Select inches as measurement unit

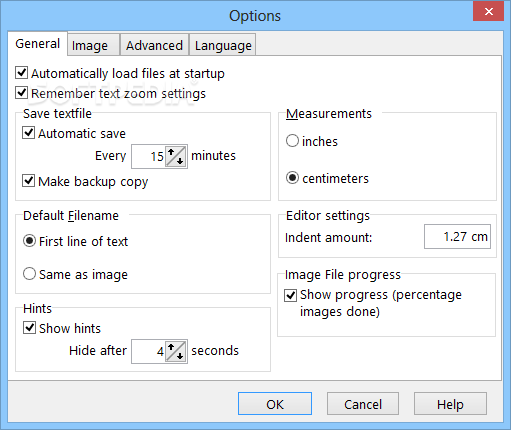pyautogui.click(x=292, y=141)
